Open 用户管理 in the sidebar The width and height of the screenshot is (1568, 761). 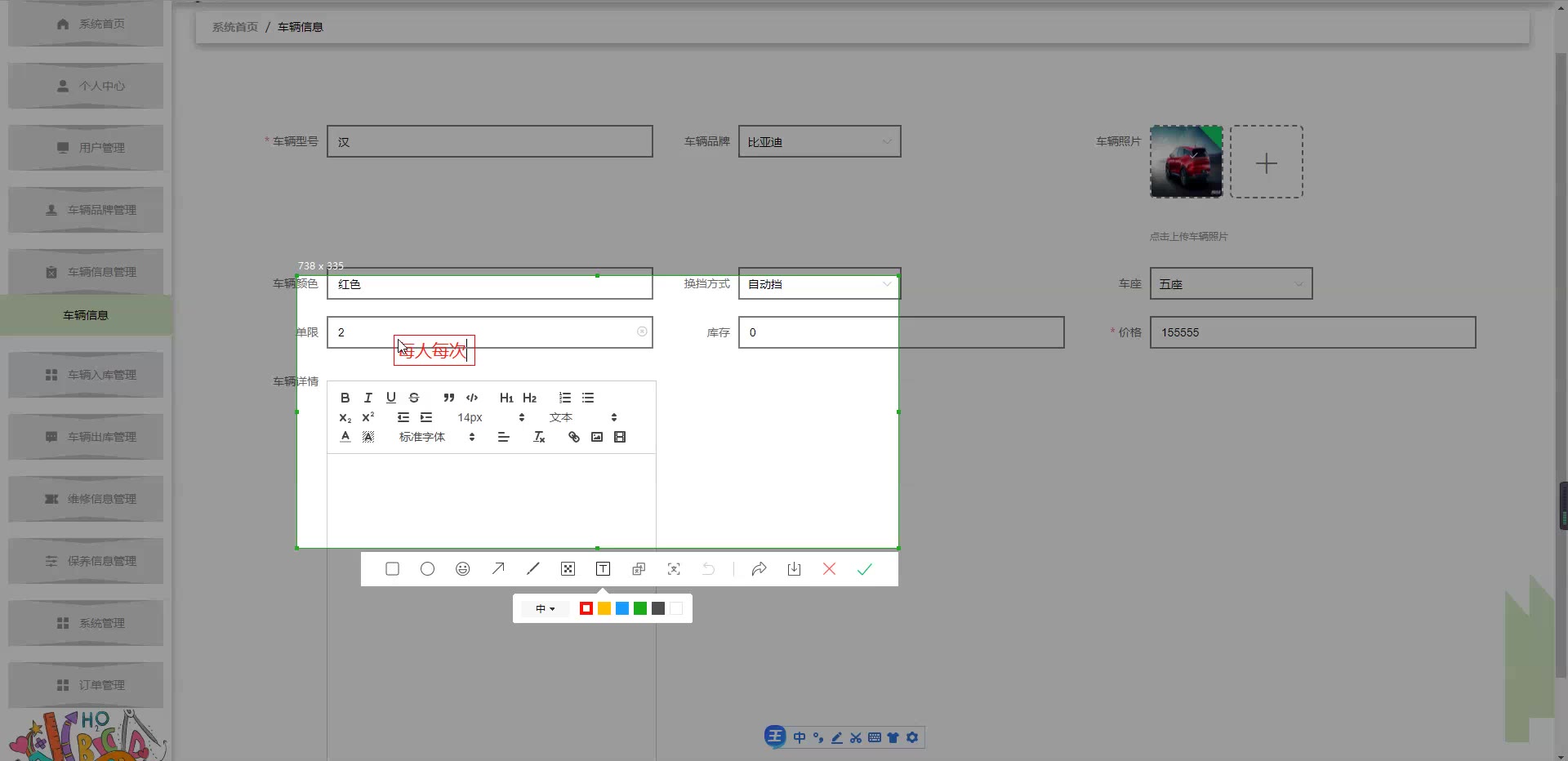point(86,148)
